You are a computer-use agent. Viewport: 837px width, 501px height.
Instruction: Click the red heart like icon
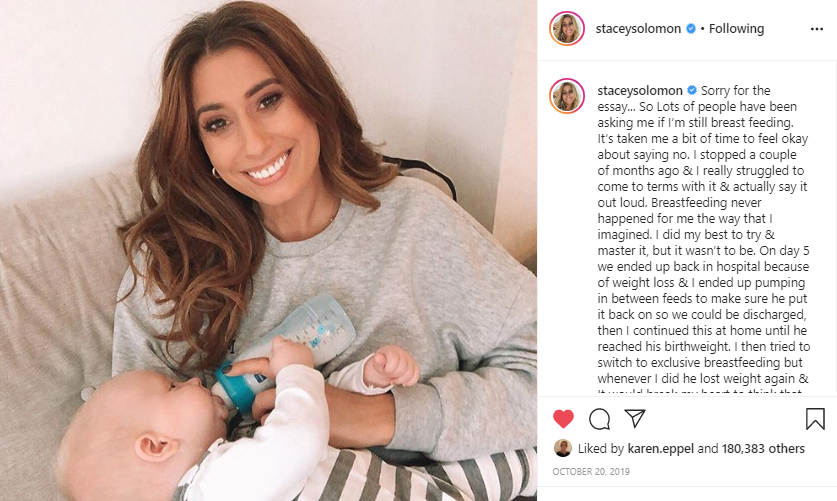[x=563, y=419]
